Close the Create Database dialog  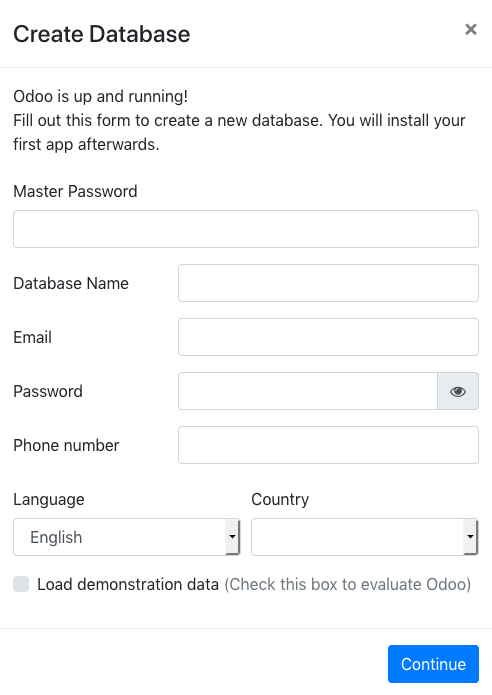[471, 29]
